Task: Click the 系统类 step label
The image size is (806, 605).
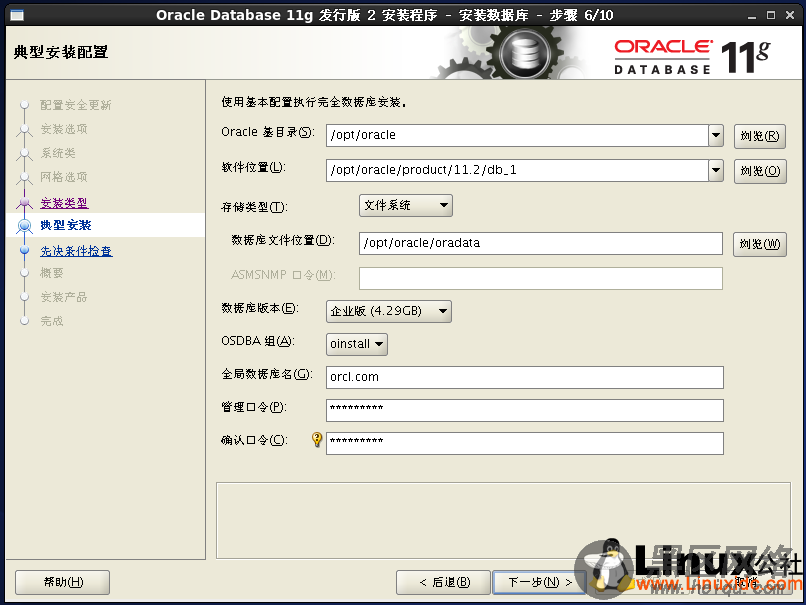Action: point(58,153)
